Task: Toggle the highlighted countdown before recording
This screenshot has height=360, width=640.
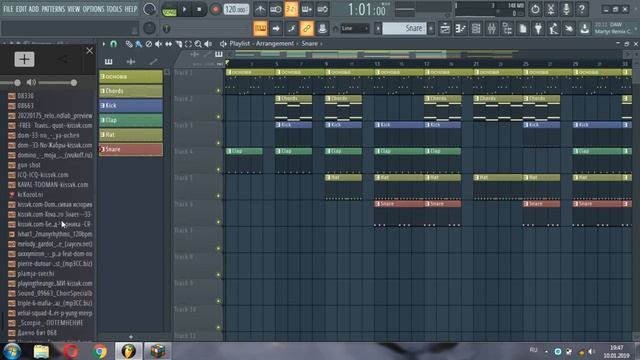Action: (x=291, y=9)
